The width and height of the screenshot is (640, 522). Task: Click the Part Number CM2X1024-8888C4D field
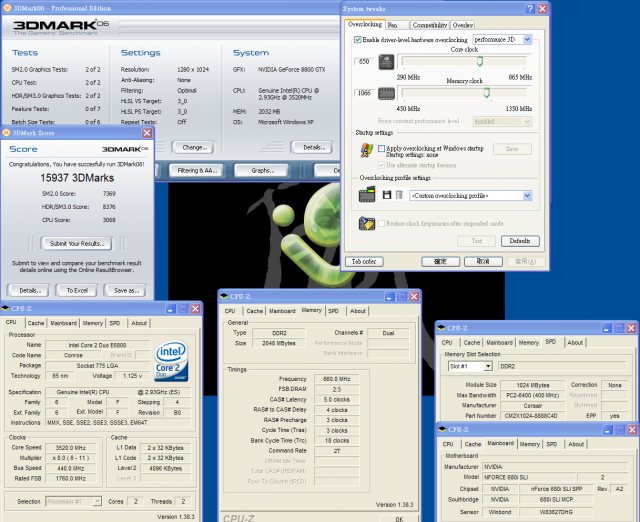pyautogui.click(x=533, y=416)
